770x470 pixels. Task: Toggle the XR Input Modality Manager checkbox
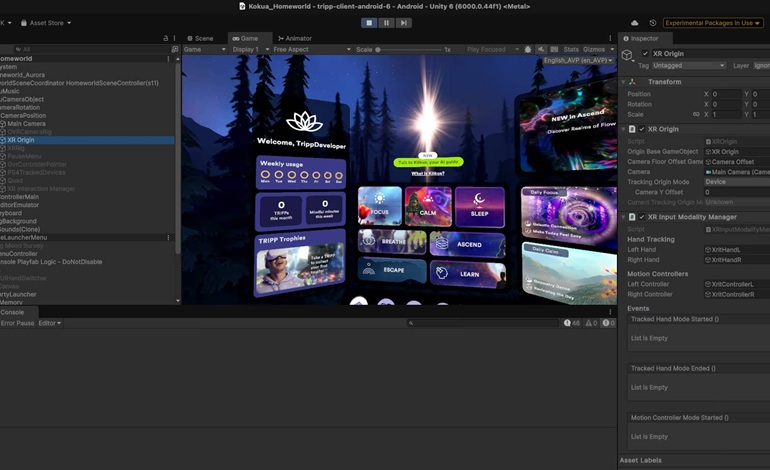(633, 217)
